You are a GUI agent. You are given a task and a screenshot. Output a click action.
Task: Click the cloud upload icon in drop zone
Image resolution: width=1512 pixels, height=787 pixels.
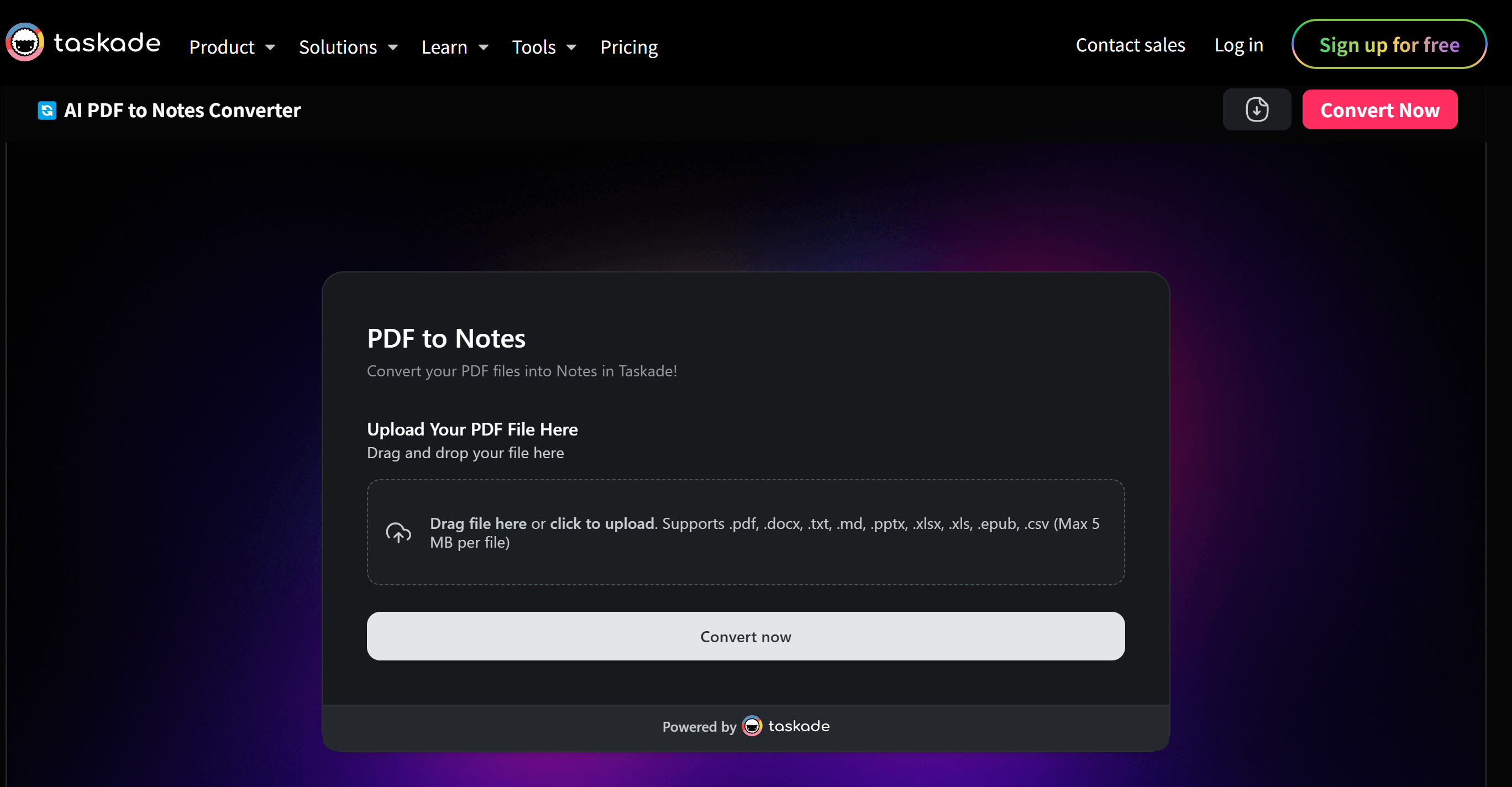(400, 532)
